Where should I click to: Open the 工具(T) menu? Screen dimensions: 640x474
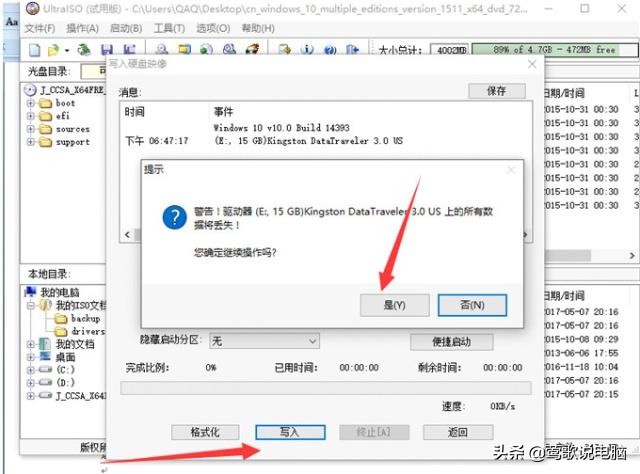point(169,29)
